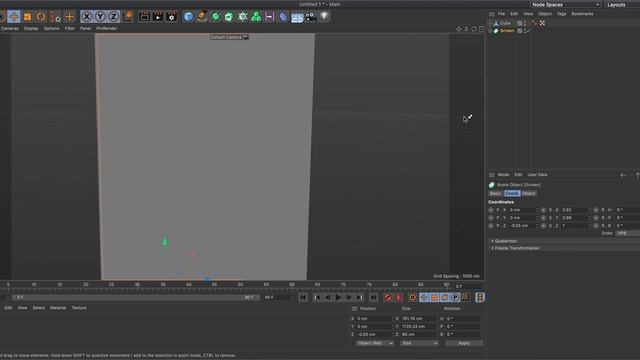
Task: Open viewport Panel menu
Action: click(x=85, y=29)
